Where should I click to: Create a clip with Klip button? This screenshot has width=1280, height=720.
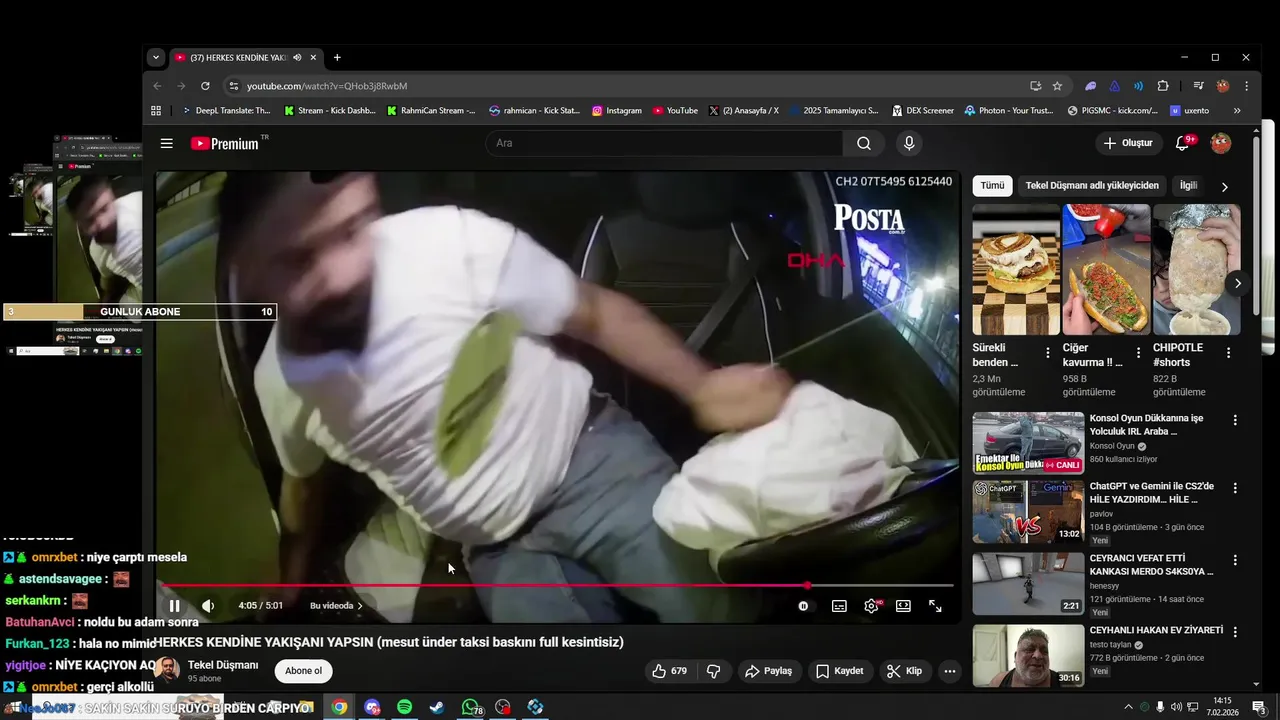[x=903, y=671]
